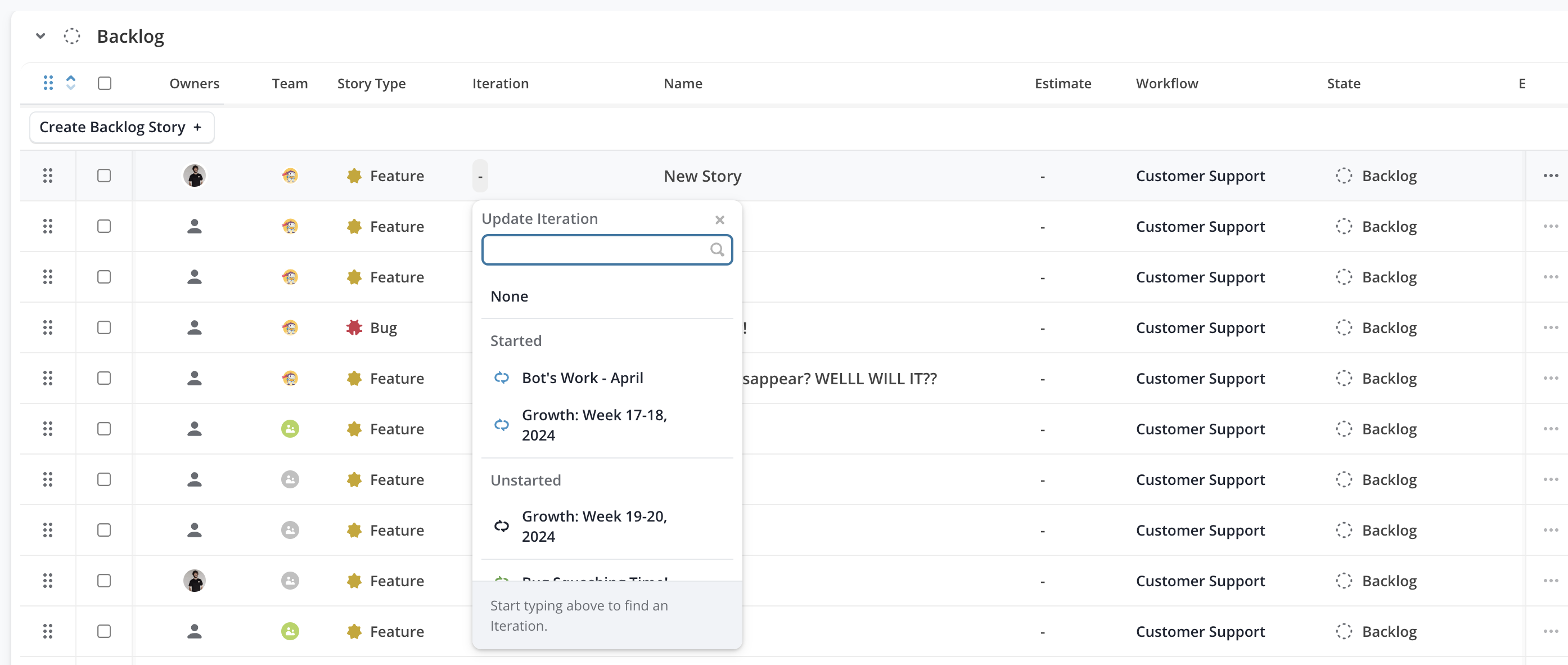Viewport: 1568px width, 665px height.
Task: Select None in the iteration list
Action: point(510,296)
